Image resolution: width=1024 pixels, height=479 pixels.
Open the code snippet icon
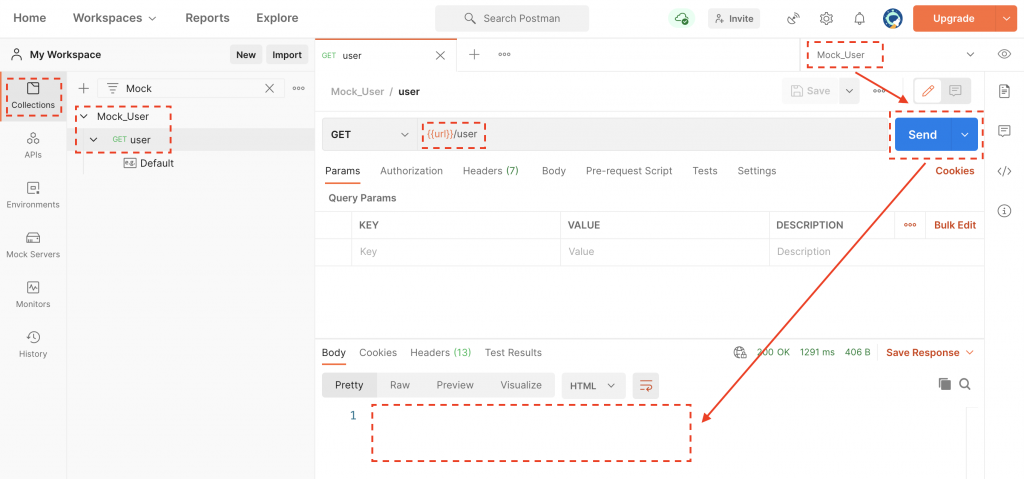(1004, 171)
